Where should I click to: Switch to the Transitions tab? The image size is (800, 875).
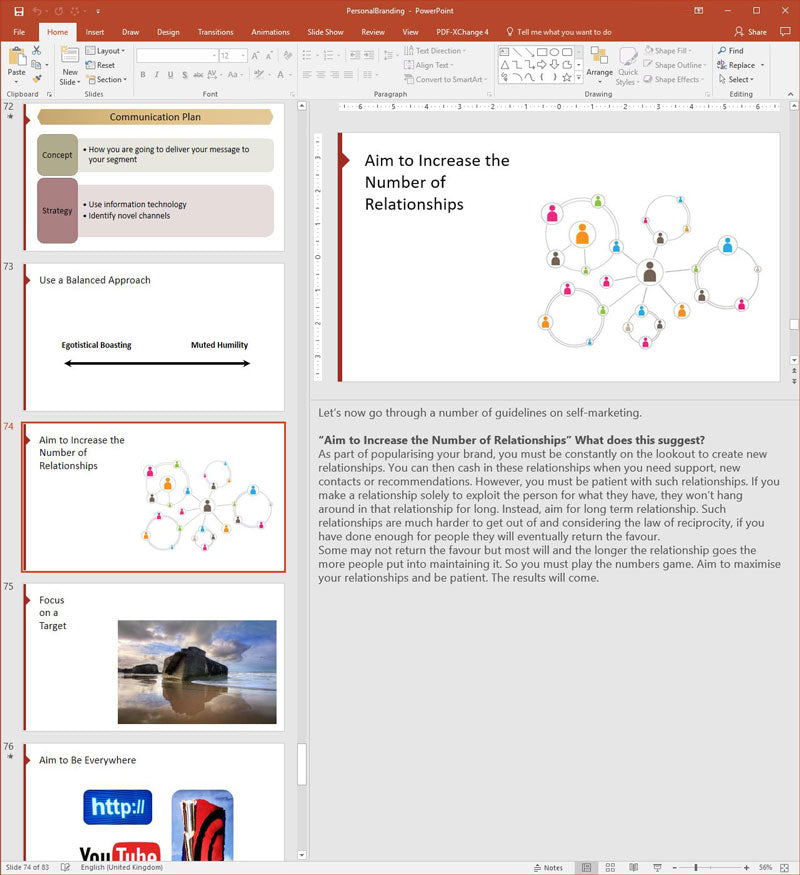pos(215,32)
